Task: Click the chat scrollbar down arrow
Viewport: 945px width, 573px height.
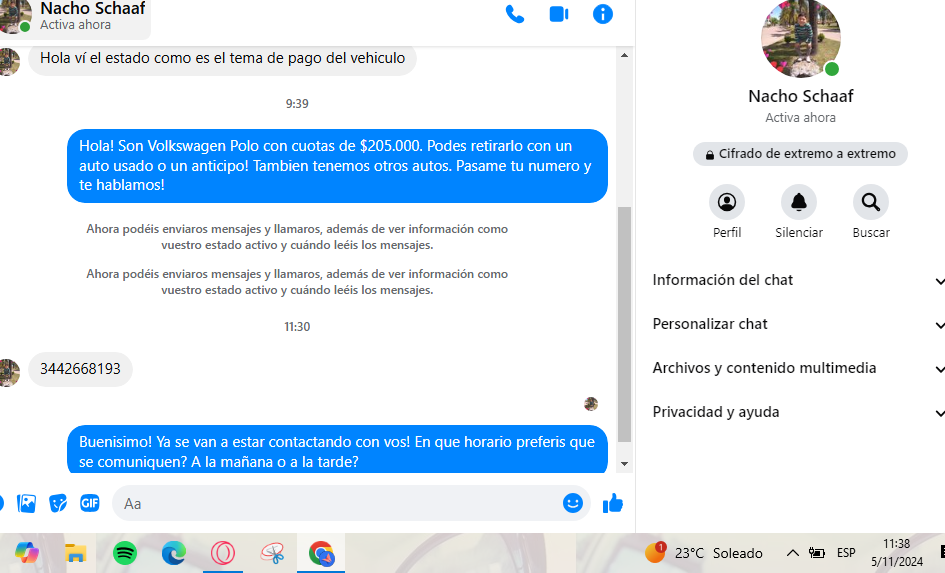Action: point(624,463)
